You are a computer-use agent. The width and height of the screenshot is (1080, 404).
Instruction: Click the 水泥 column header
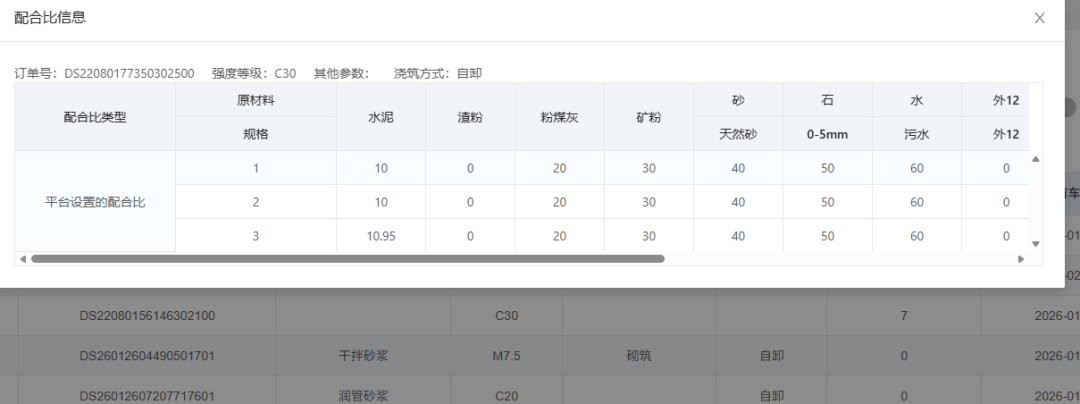[381, 117]
